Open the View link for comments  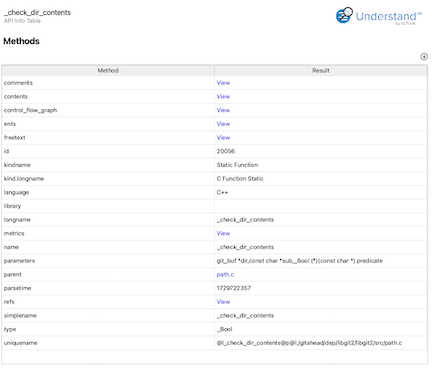pyautogui.click(x=223, y=83)
